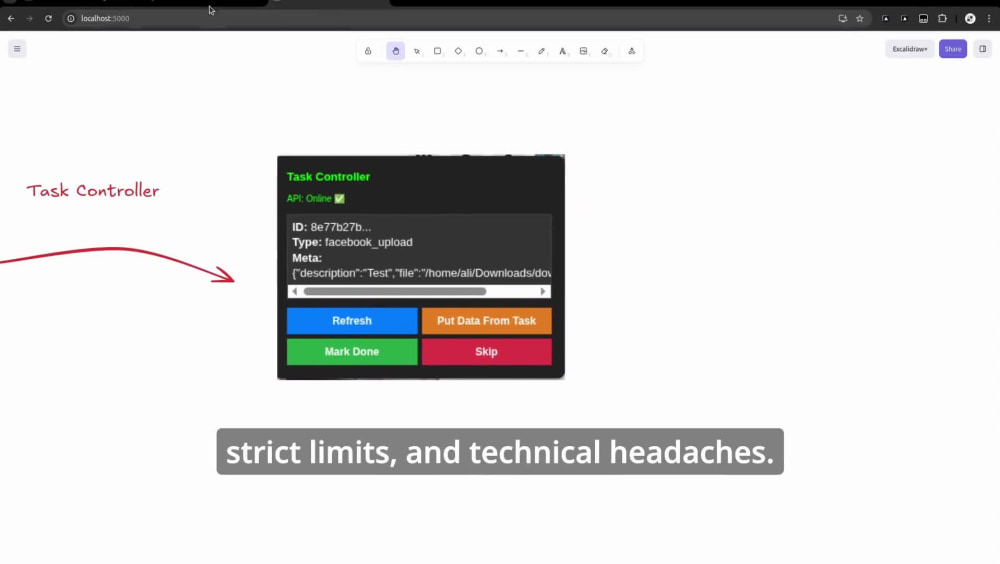The height and width of the screenshot is (564, 1000).
Task: Click the install app icon in address bar
Action: (x=842, y=19)
